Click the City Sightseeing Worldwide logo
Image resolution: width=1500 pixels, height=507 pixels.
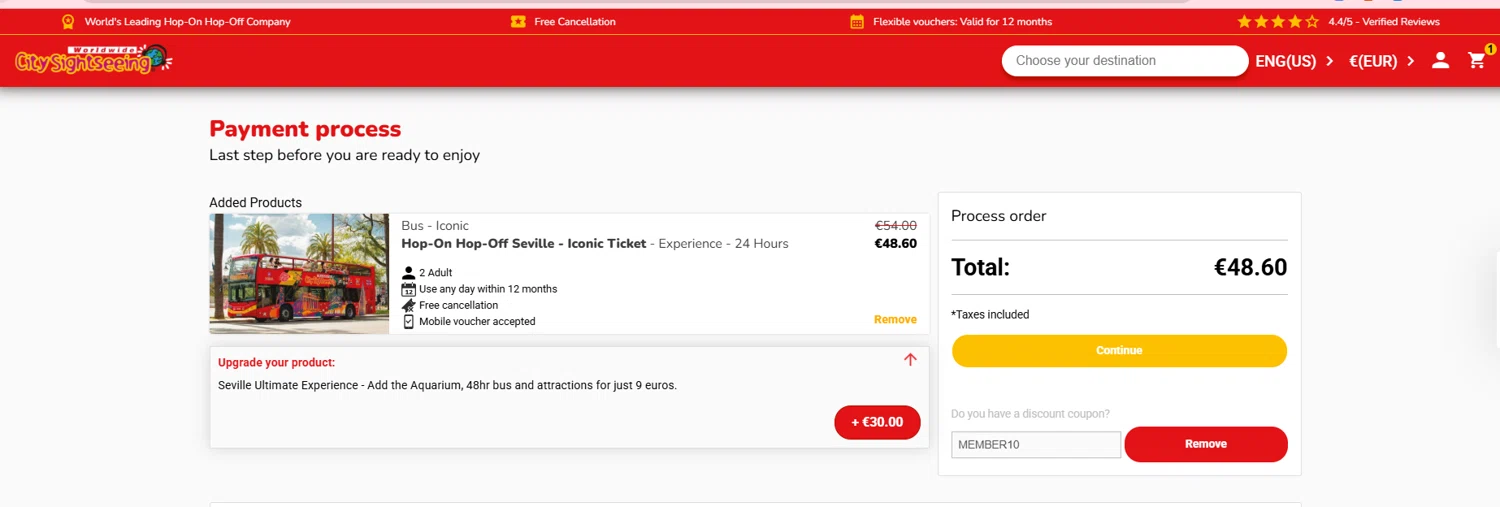pos(94,60)
